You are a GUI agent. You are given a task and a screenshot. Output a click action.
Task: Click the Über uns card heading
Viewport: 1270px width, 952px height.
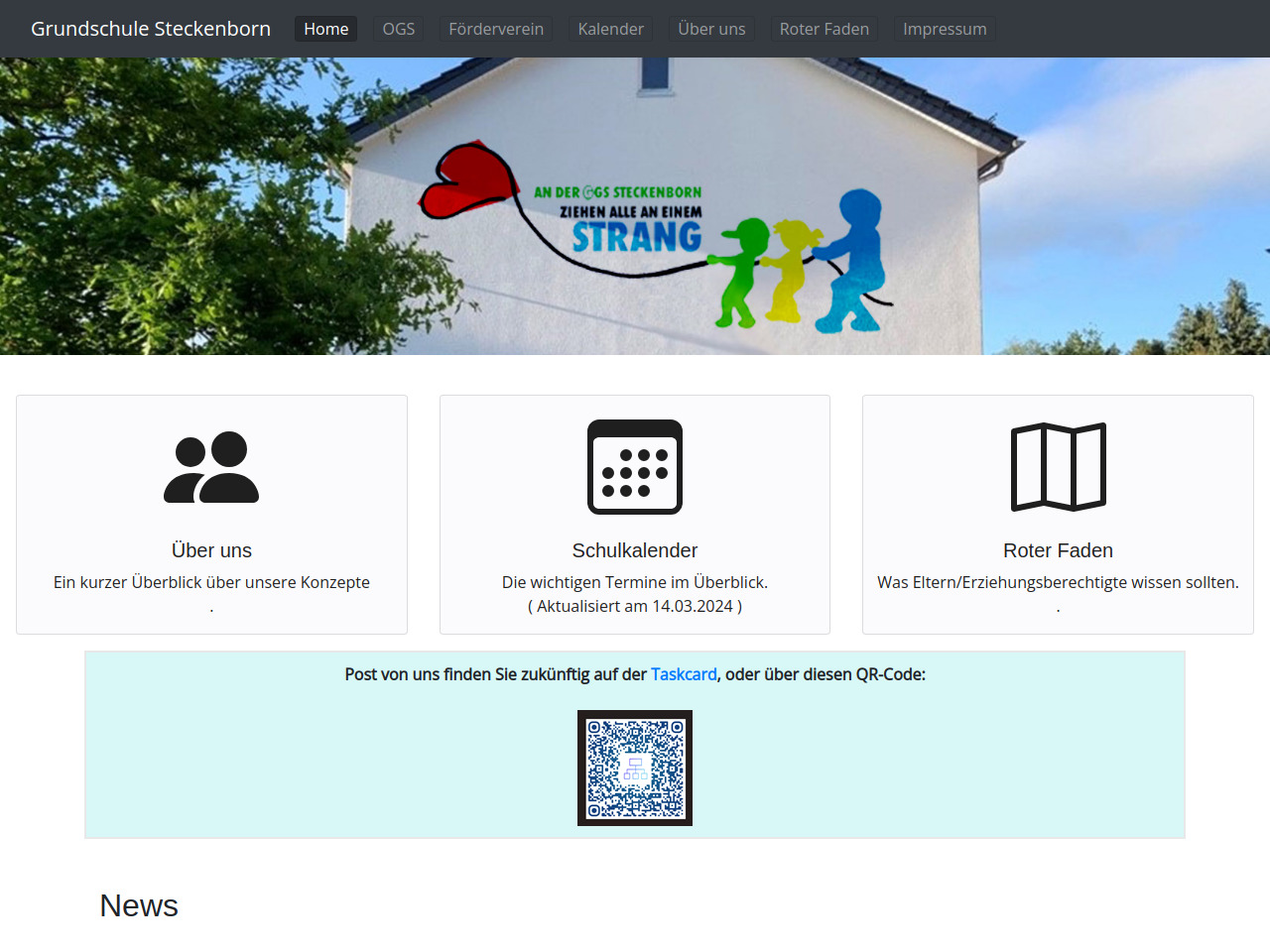coord(211,550)
